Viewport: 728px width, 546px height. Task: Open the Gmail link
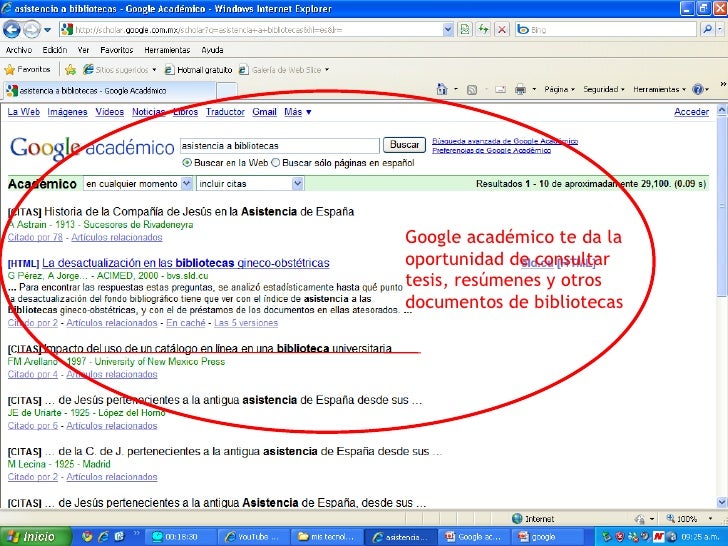pos(264,112)
